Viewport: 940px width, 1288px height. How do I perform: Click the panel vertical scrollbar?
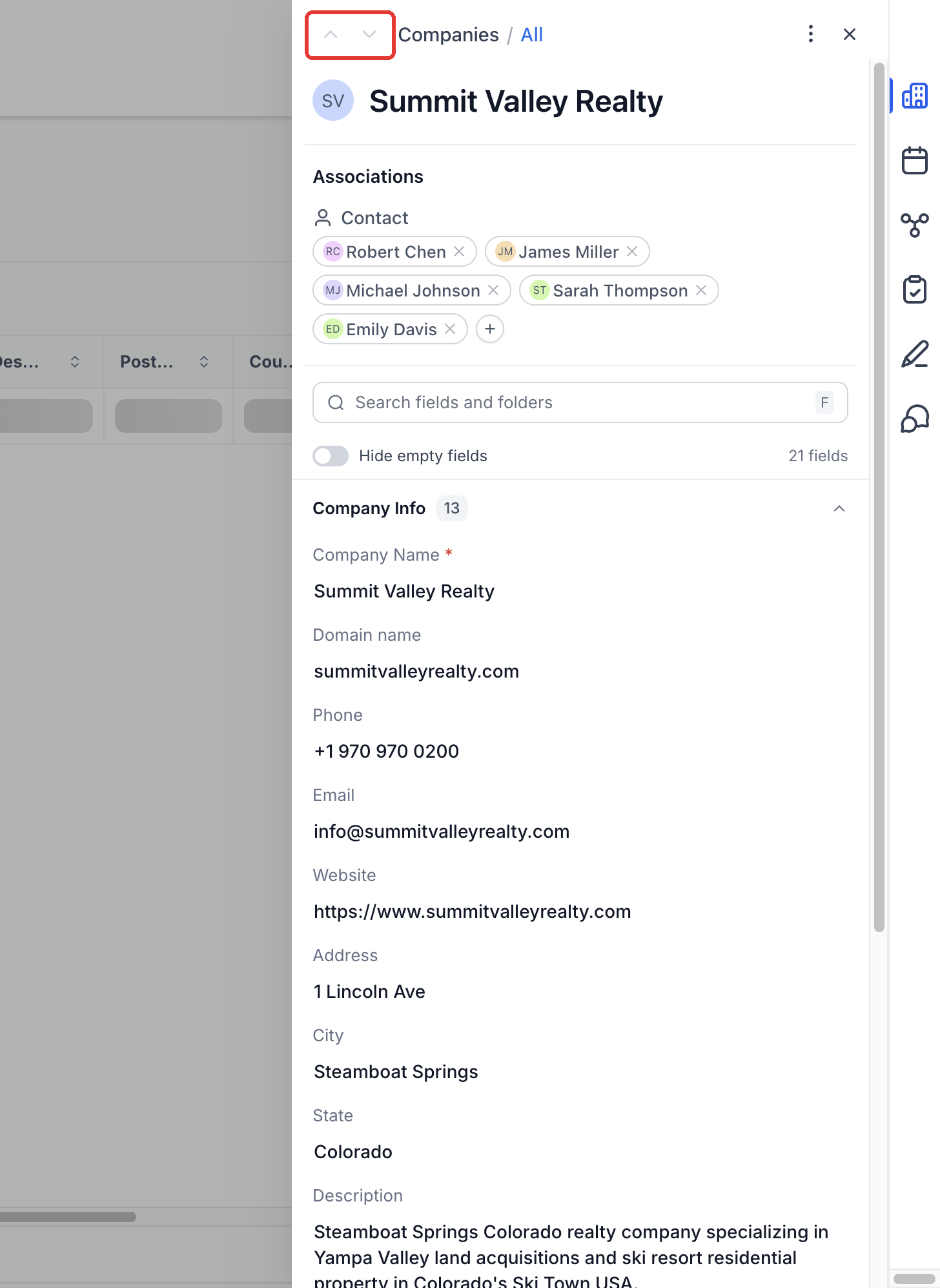(x=879, y=497)
